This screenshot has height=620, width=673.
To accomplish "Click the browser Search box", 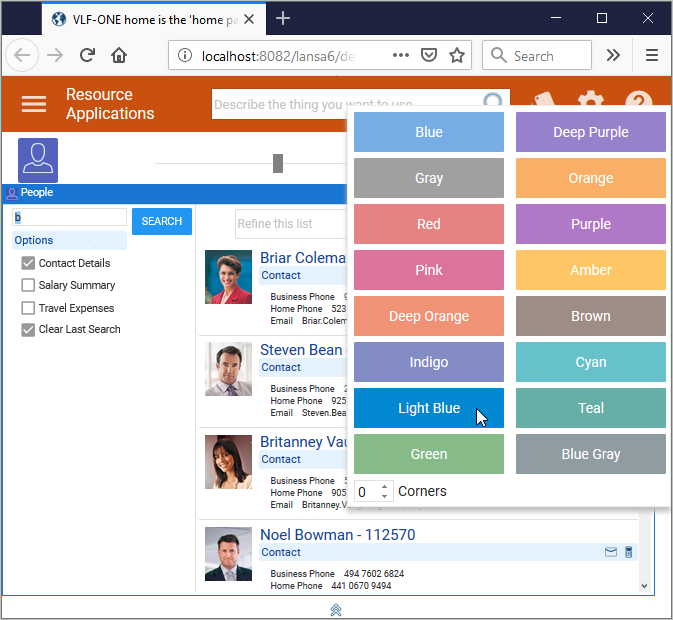I will coord(537,55).
